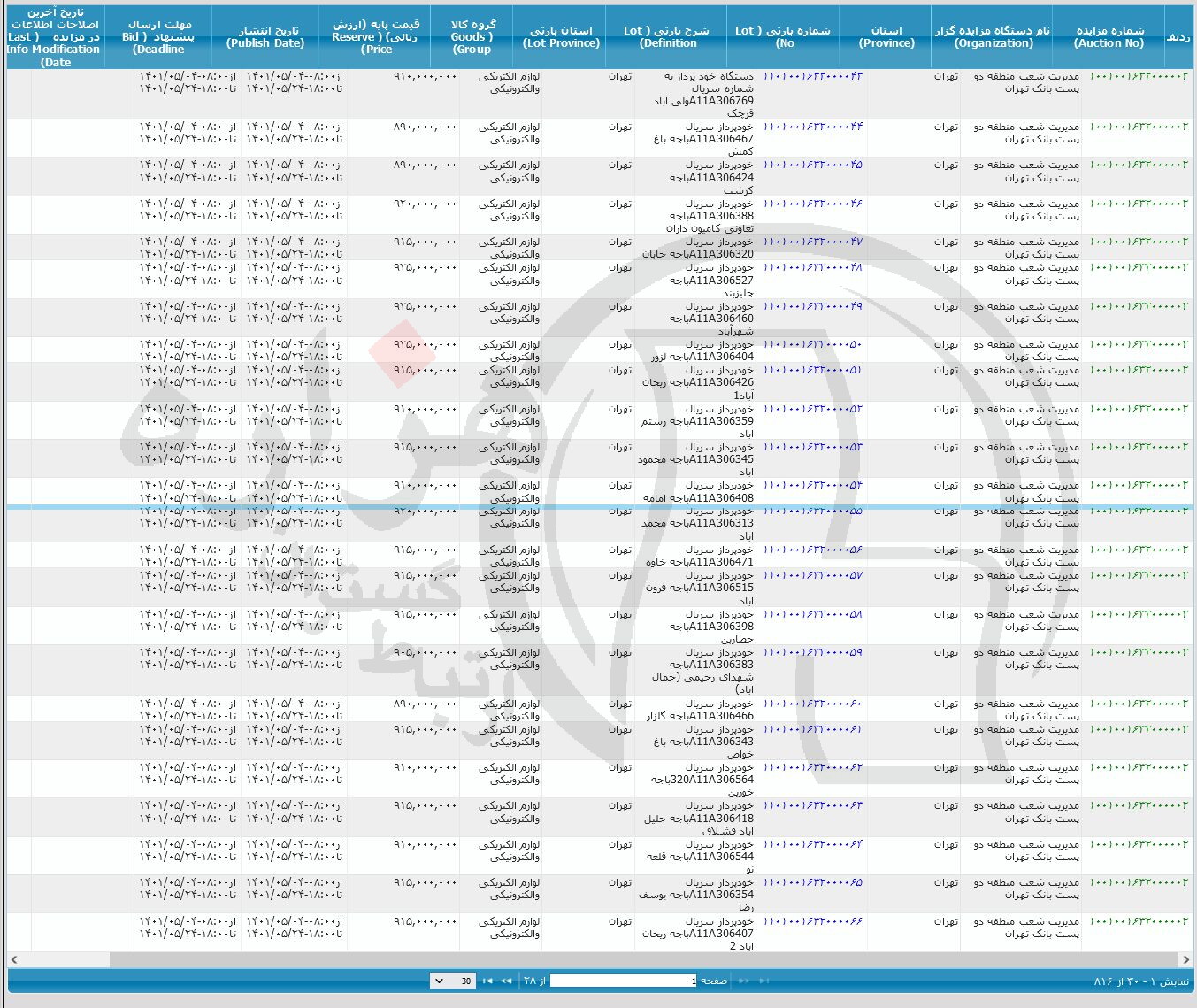1197x1008 pixels.
Task: Open the lot number link ending in ۴۶
Action: coord(812,204)
